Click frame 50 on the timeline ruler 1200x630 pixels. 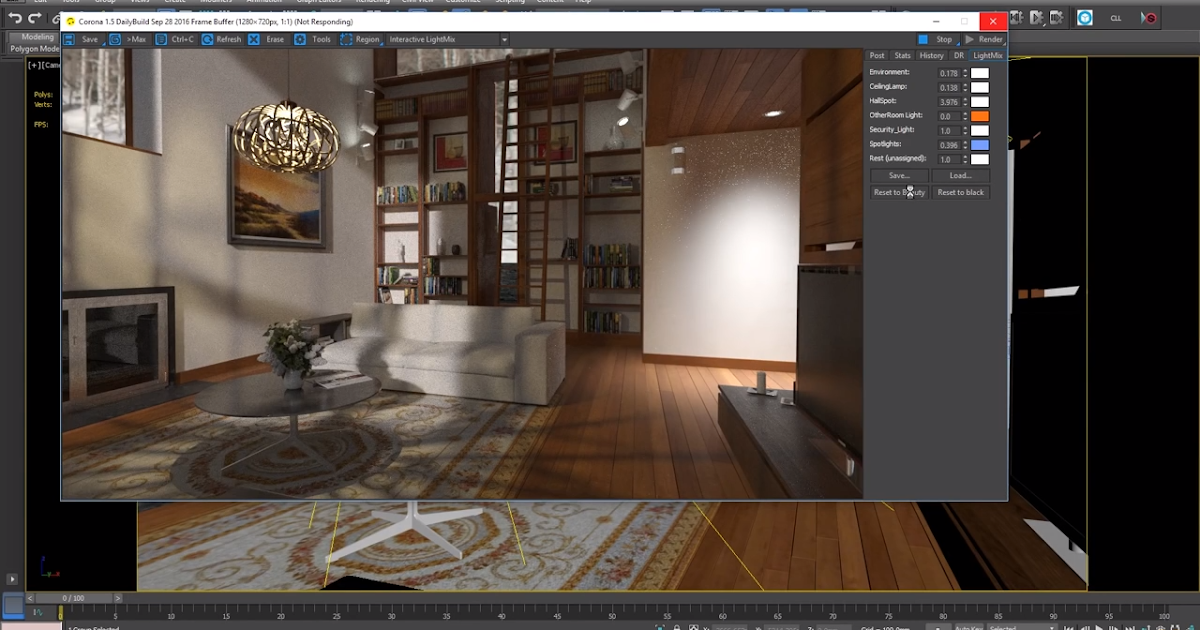pyautogui.click(x=612, y=611)
